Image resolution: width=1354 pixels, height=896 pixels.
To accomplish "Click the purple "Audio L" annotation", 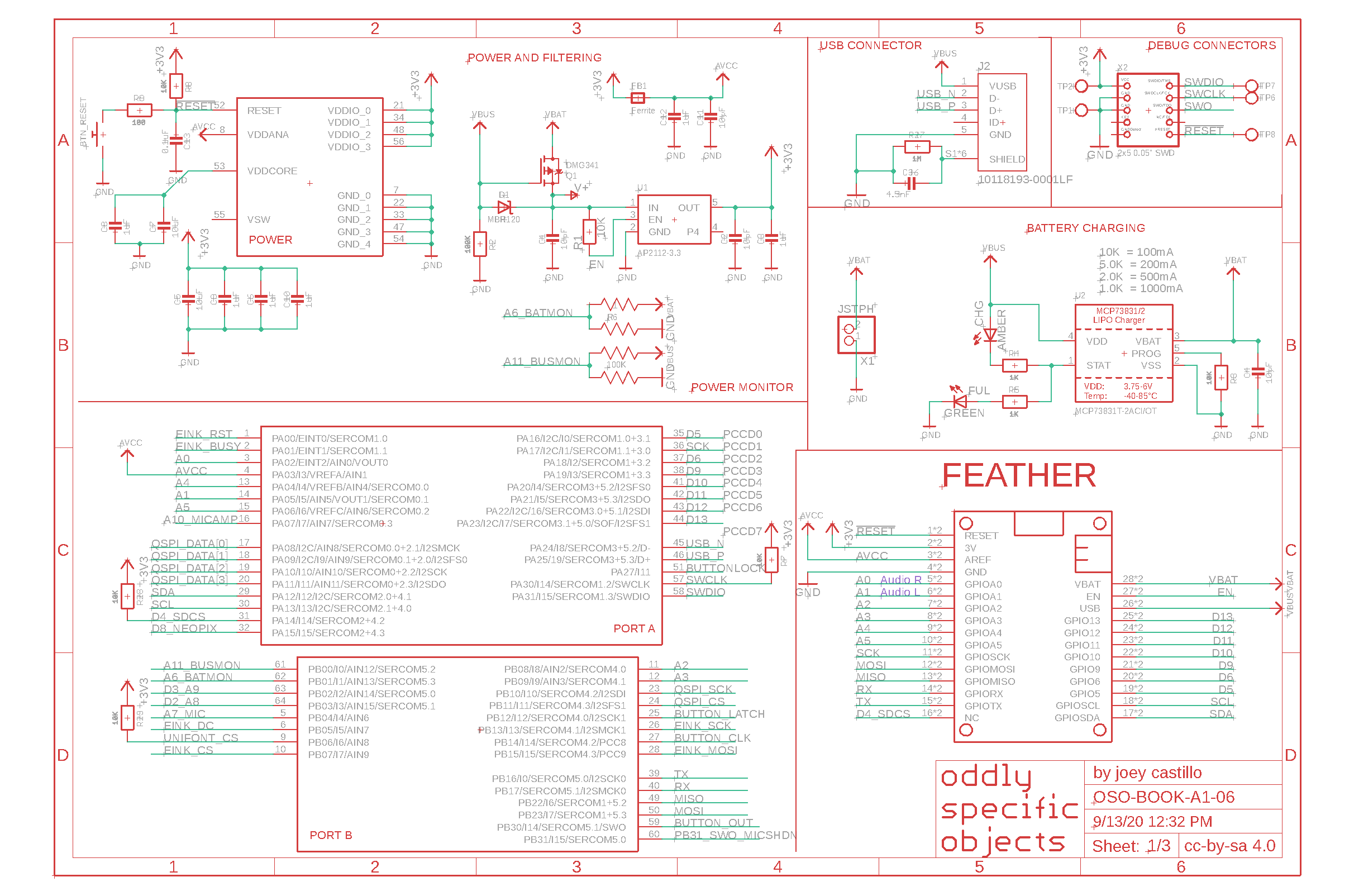I will pyautogui.click(x=900, y=592).
